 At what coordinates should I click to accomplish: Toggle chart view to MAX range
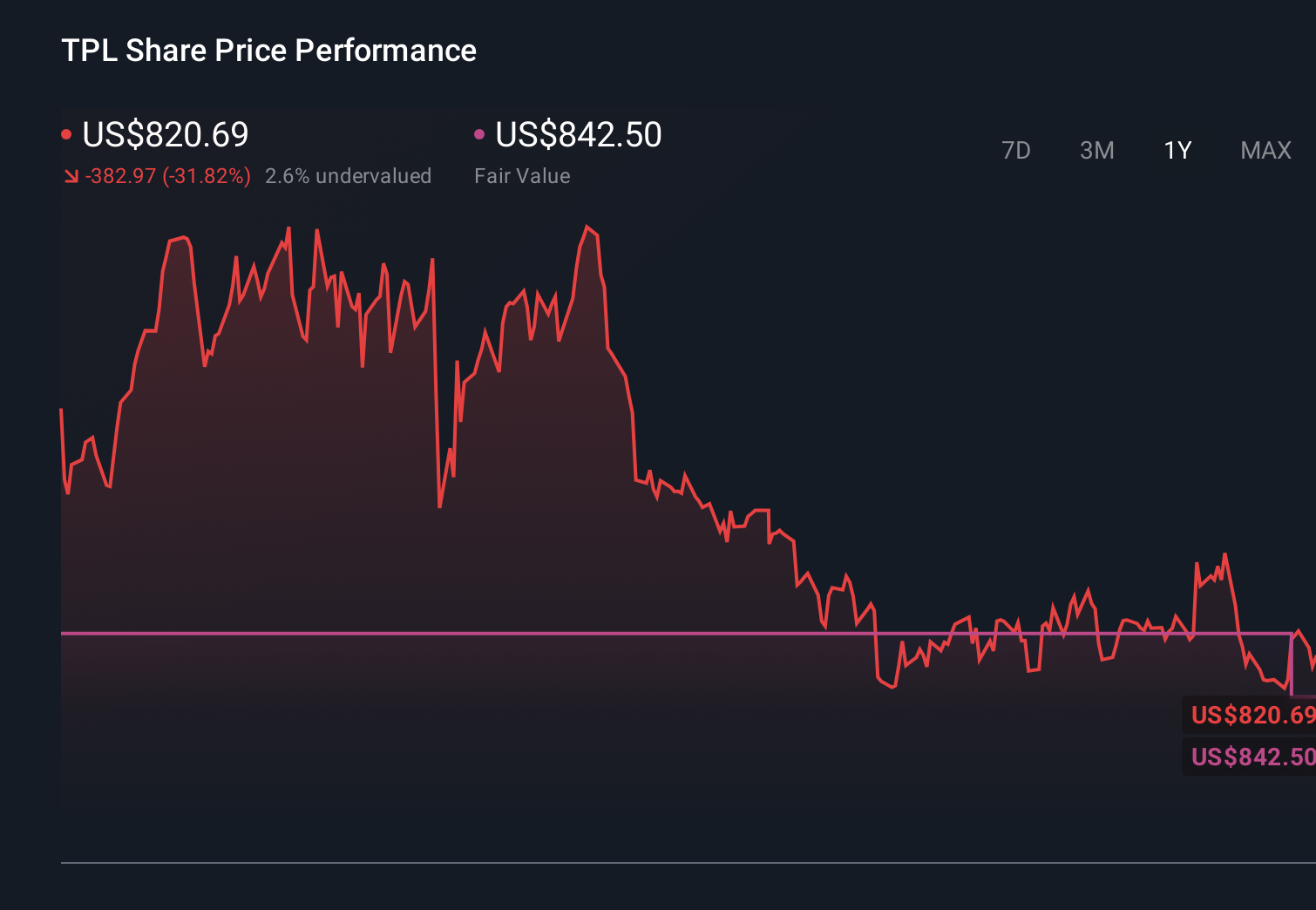[1265, 150]
